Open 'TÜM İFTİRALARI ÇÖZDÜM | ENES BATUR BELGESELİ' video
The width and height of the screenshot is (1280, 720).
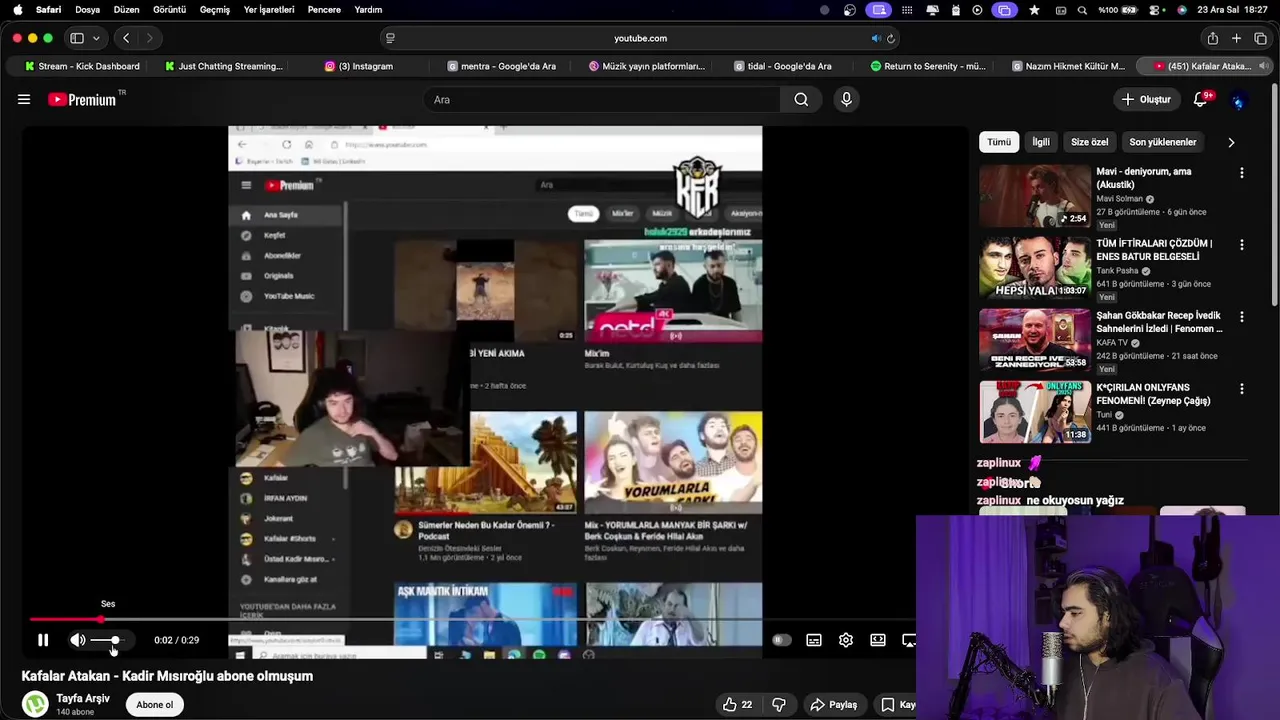tap(1154, 250)
